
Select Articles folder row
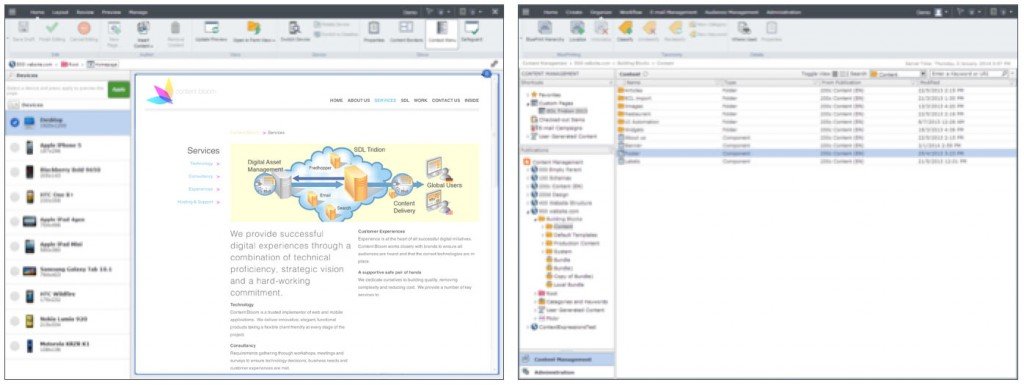[x=816, y=91]
